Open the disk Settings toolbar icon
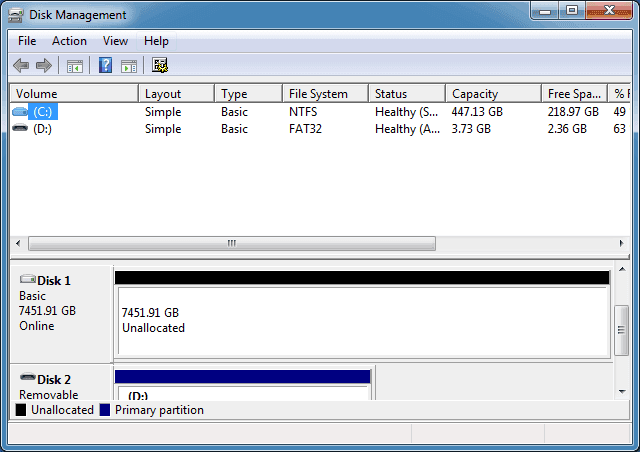Viewport: 640px width, 452px height. click(x=160, y=65)
